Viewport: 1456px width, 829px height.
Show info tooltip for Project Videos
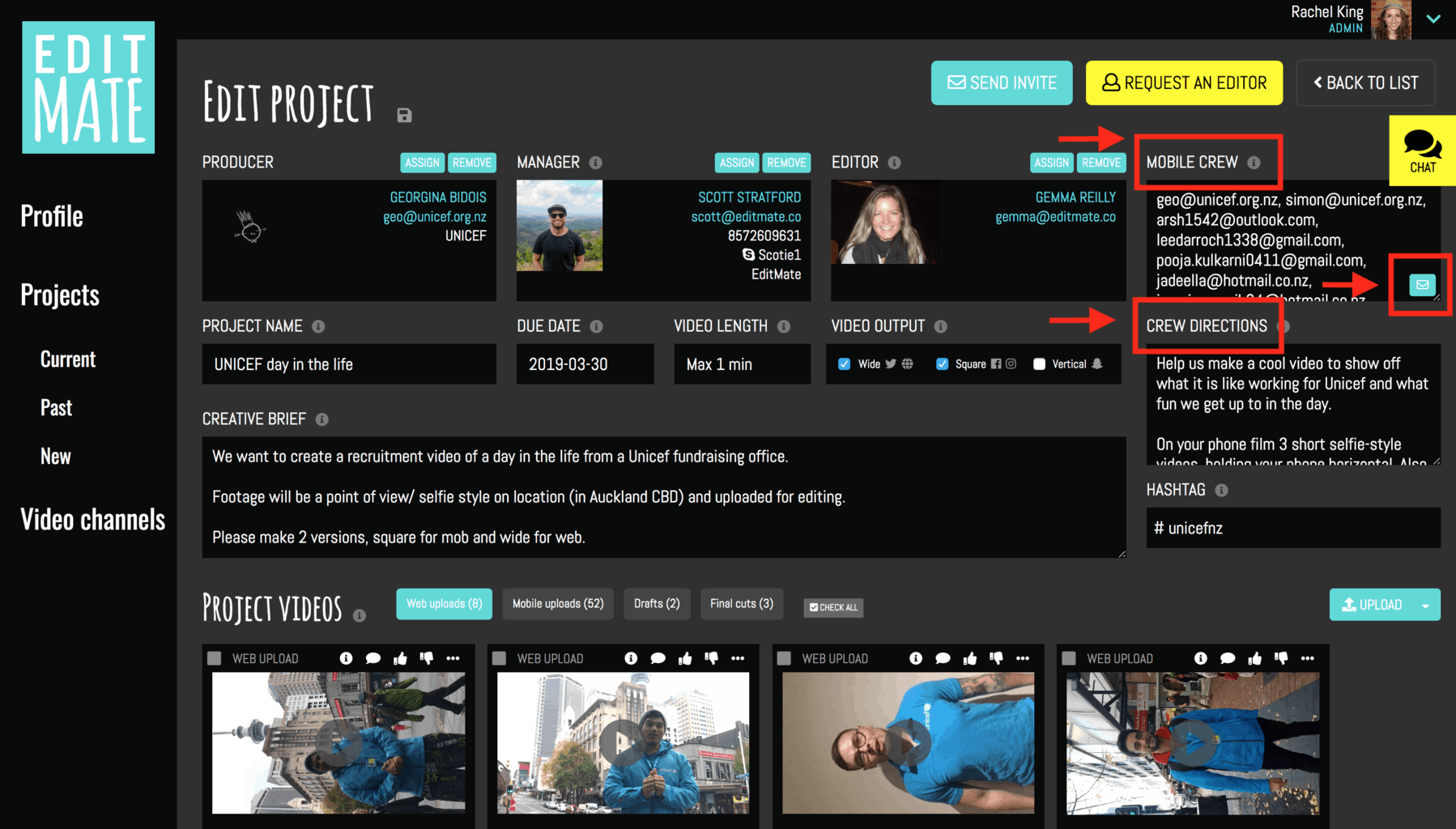pos(360,616)
